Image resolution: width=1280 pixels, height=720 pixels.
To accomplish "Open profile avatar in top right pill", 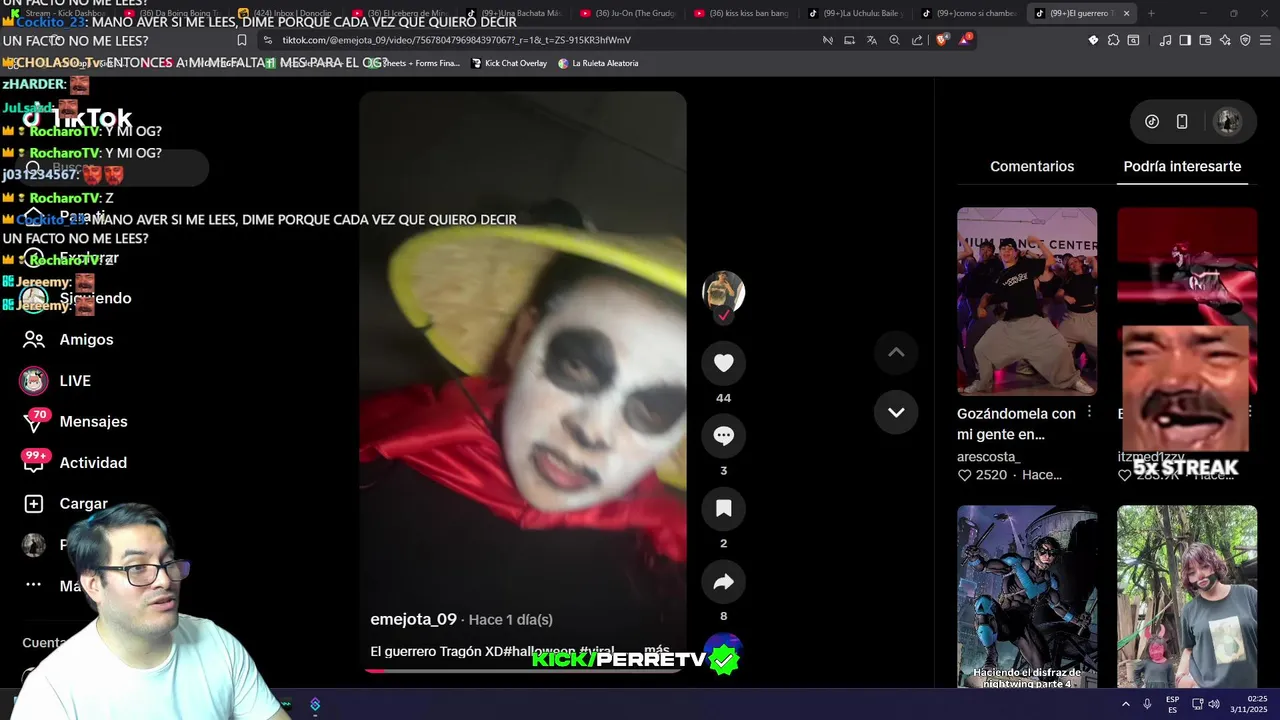I will (1227, 122).
